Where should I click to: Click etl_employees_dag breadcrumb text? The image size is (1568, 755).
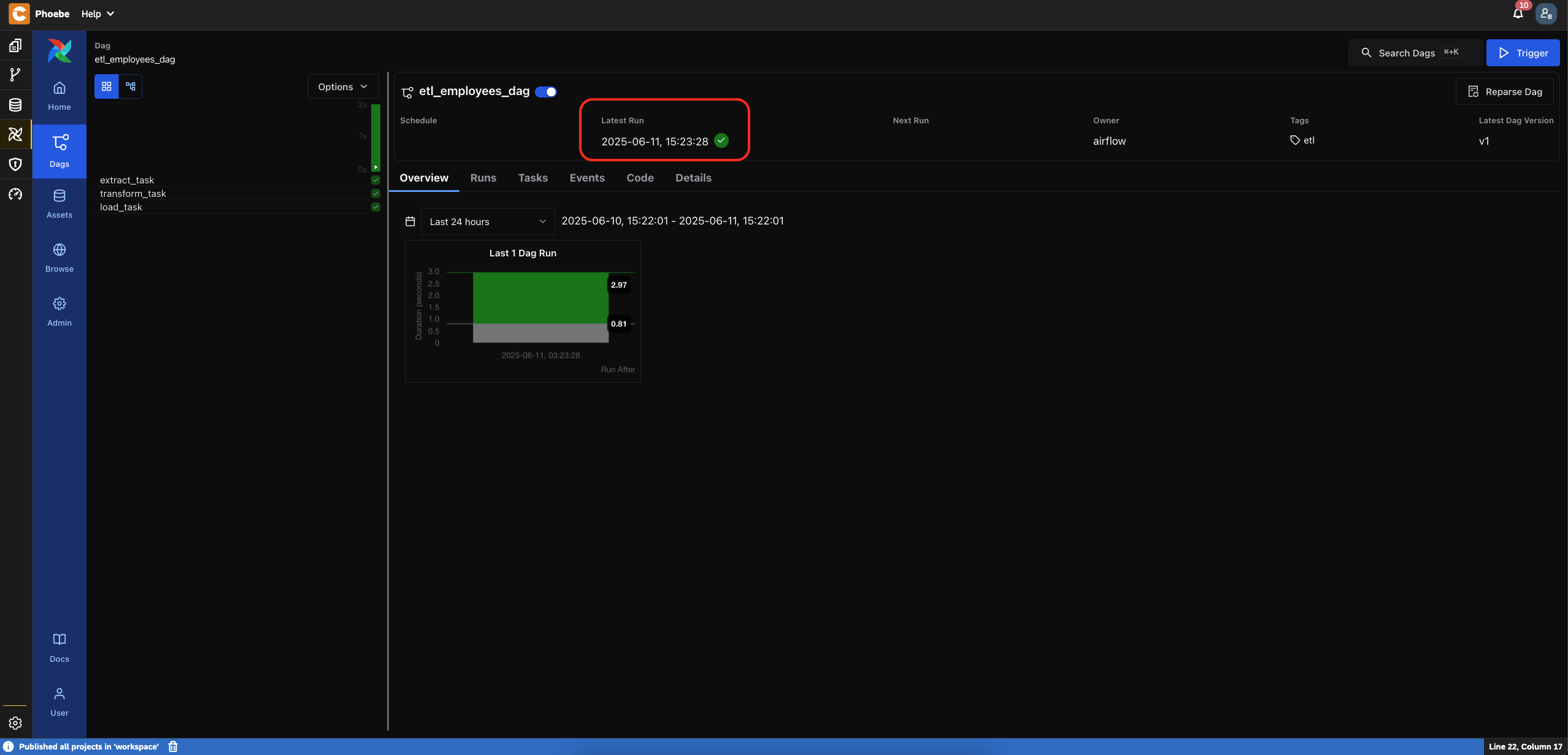(134, 59)
